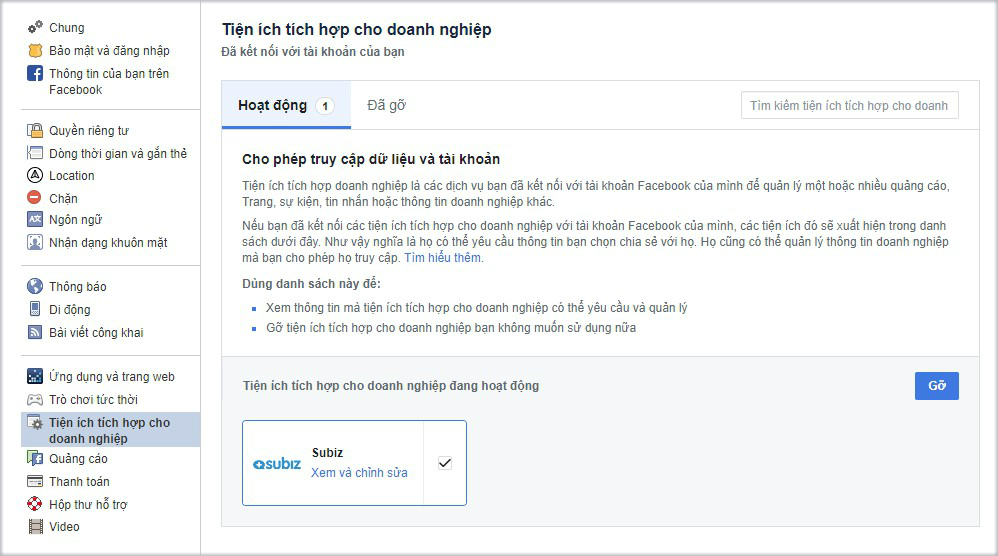Screen dimensions: 998x556
Task: Open Trò chơi tức thời settings
Action: [x=93, y=400]
